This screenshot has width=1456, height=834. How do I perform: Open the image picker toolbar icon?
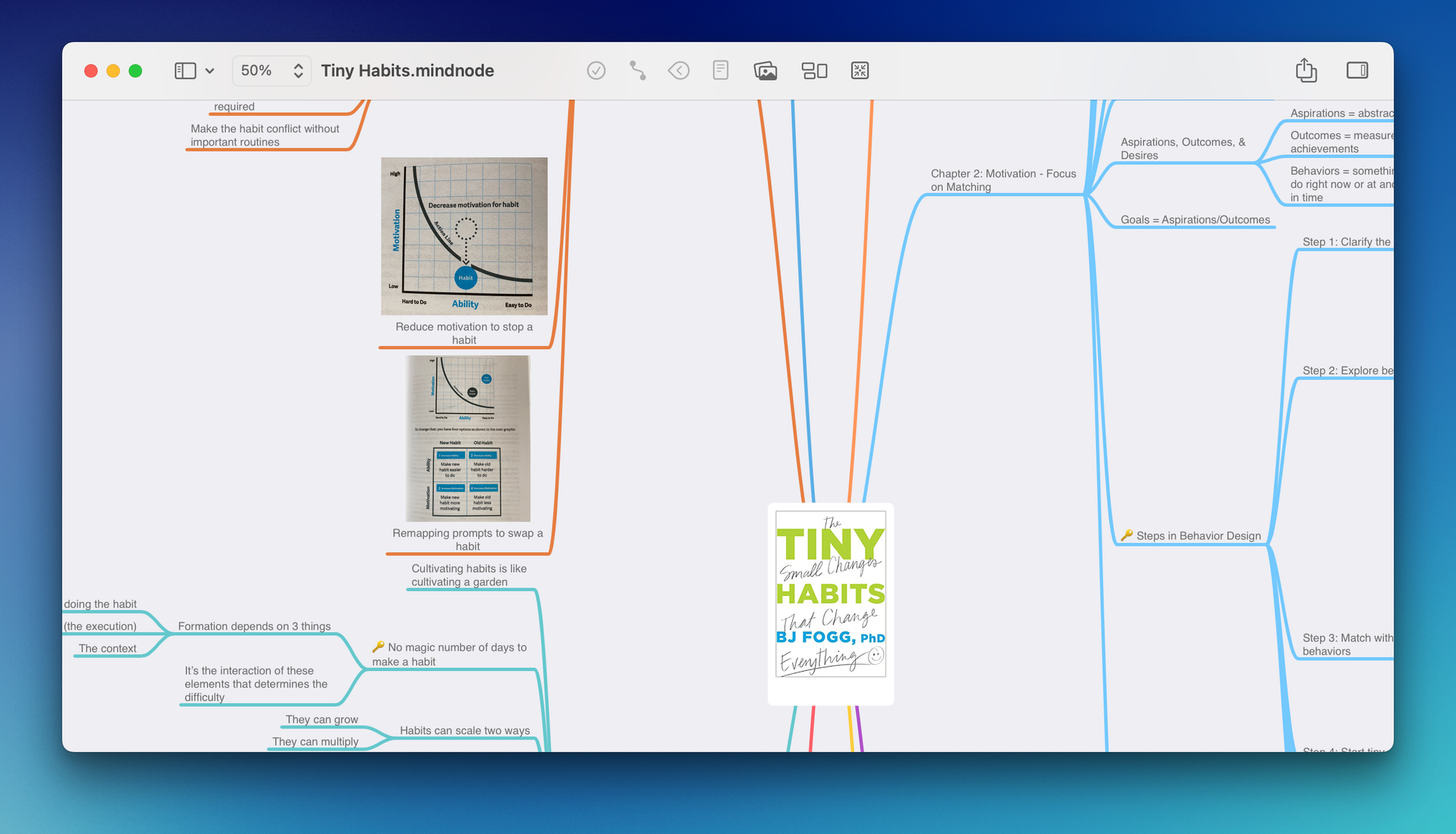765,71
